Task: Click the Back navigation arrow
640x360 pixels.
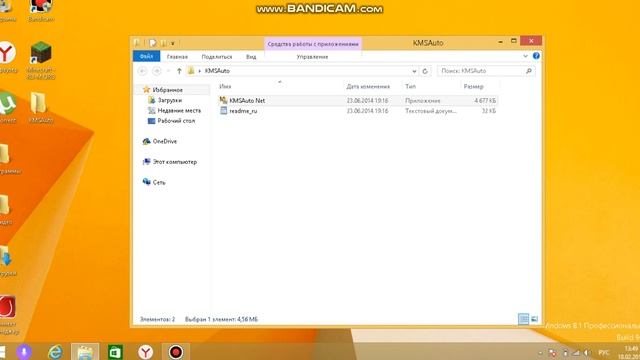Action: coord(142,71)
